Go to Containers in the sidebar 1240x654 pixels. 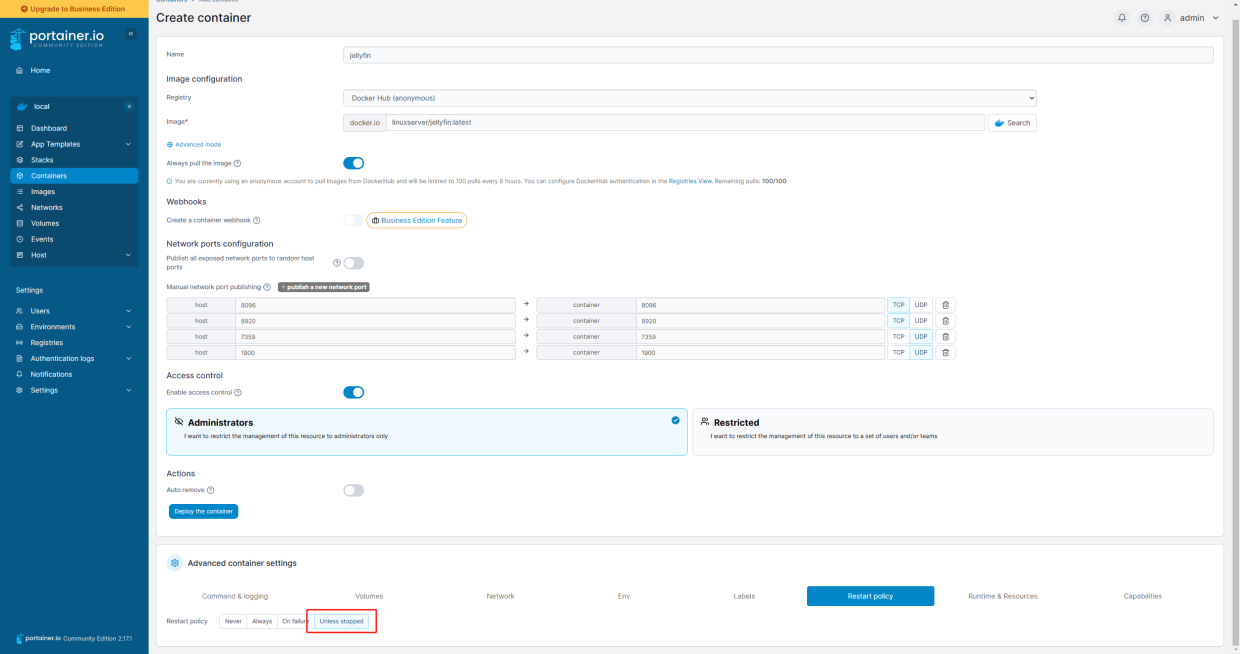[75, 176]
